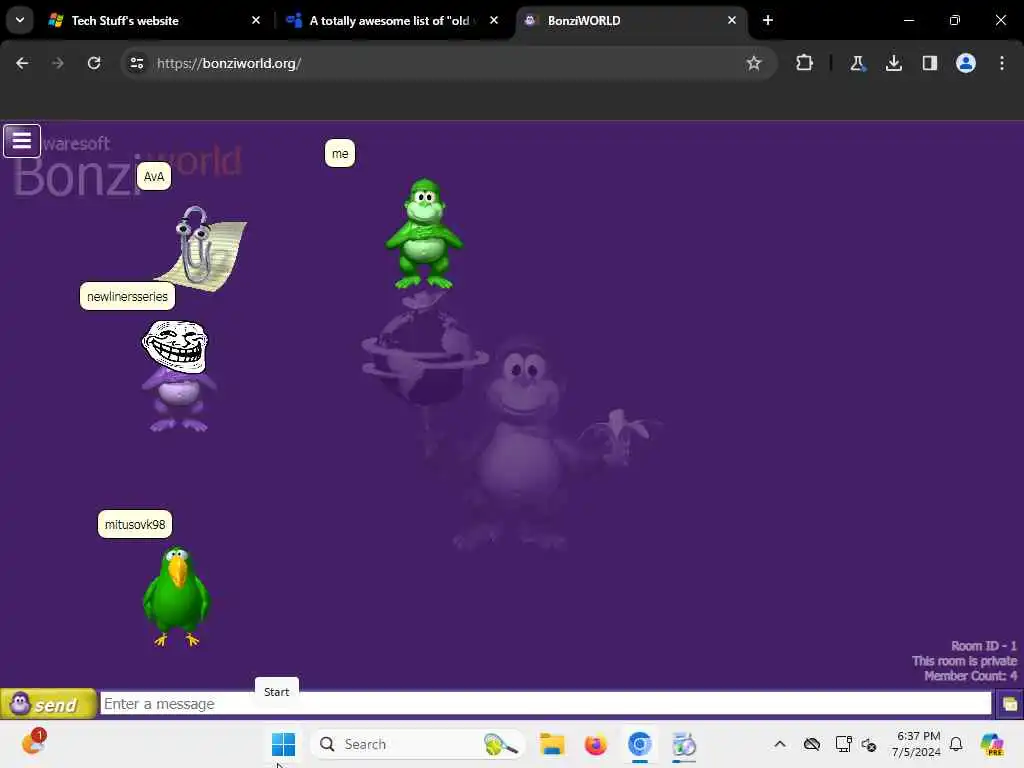Image resolution: width=1024 pixels, height=768 pixels.
Task: Open the Chromium browser taskbar icon
Action: [x=639, y=744]
